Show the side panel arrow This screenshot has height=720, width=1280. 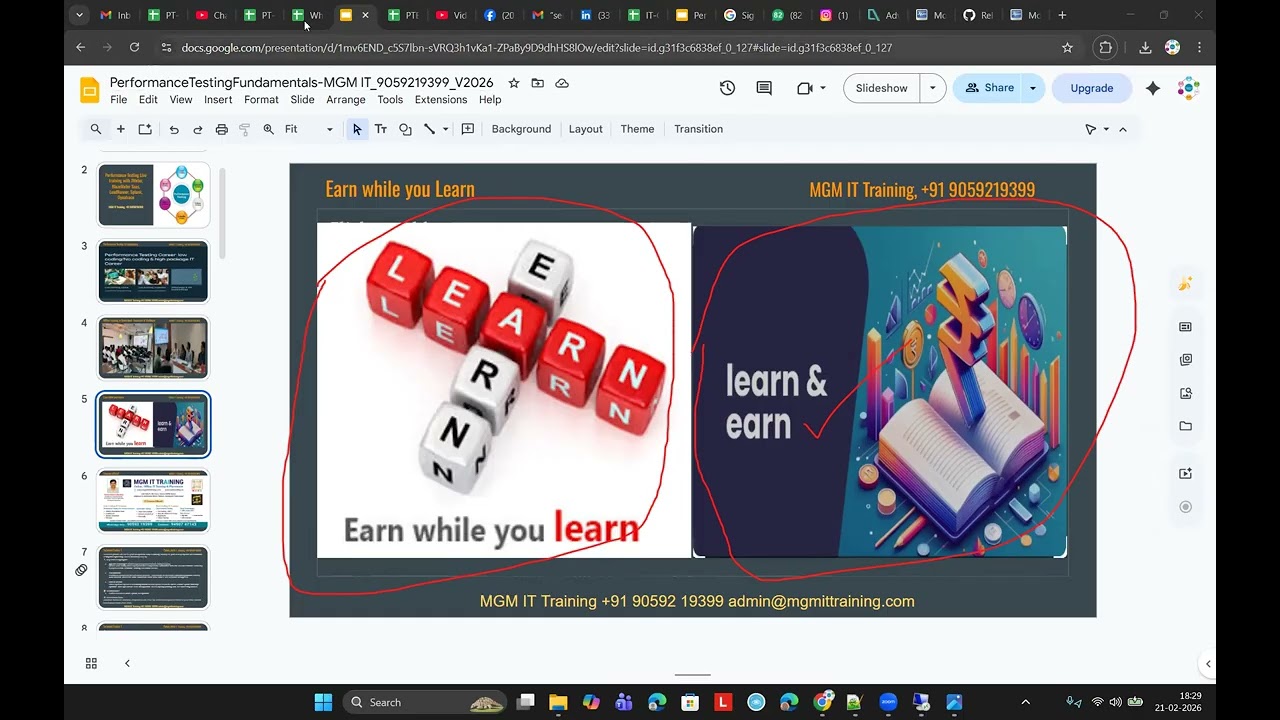pyautogui.click(x=1207, y=664)
